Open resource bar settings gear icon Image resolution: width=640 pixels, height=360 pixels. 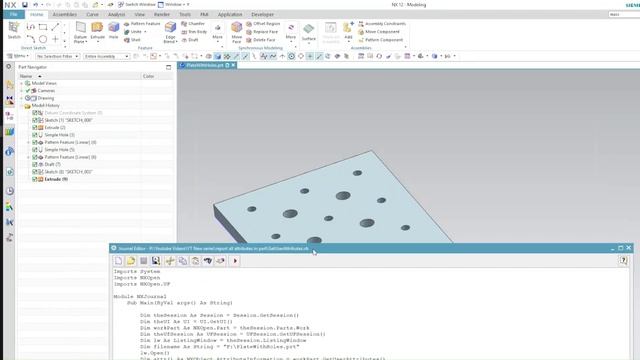pyautogui.click(x=9, y=67)
